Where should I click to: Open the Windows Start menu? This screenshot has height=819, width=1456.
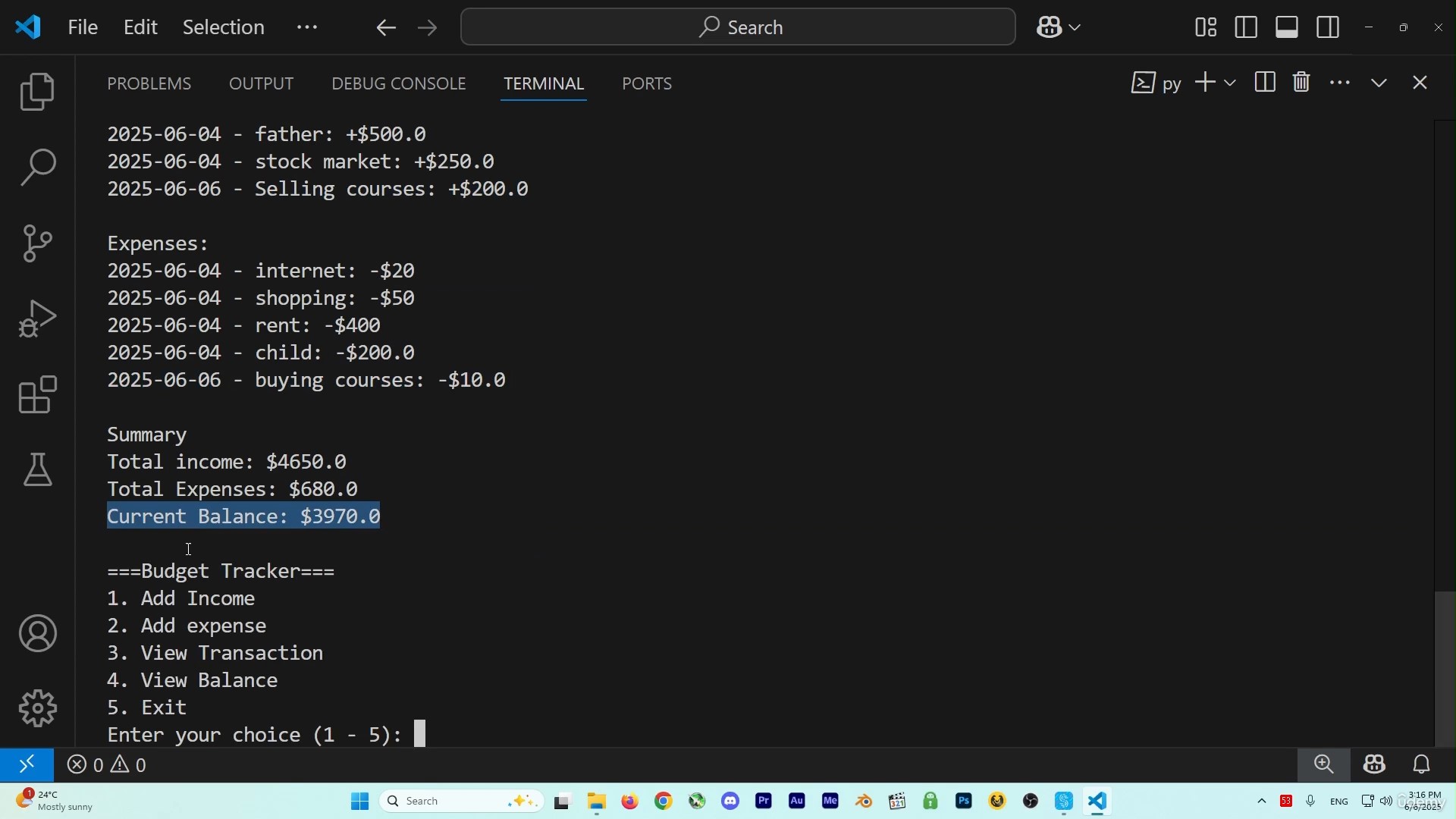point(359,802)
